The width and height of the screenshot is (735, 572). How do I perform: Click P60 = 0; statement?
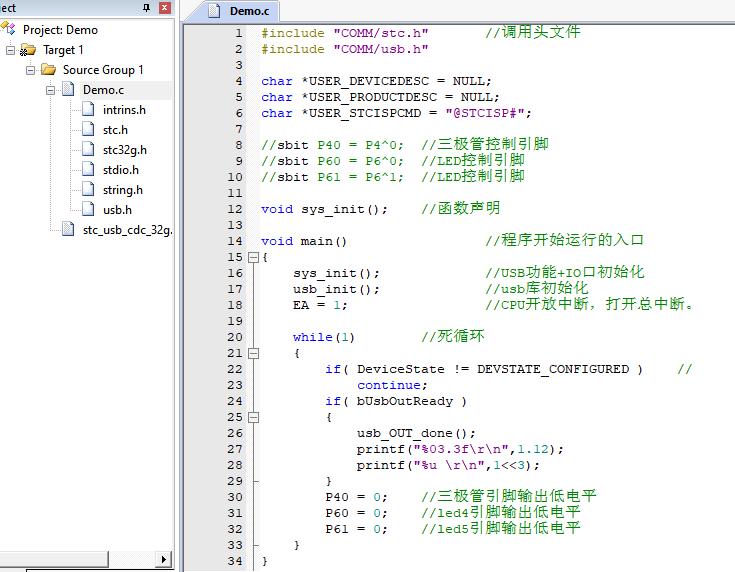click(x=356, y=513)
